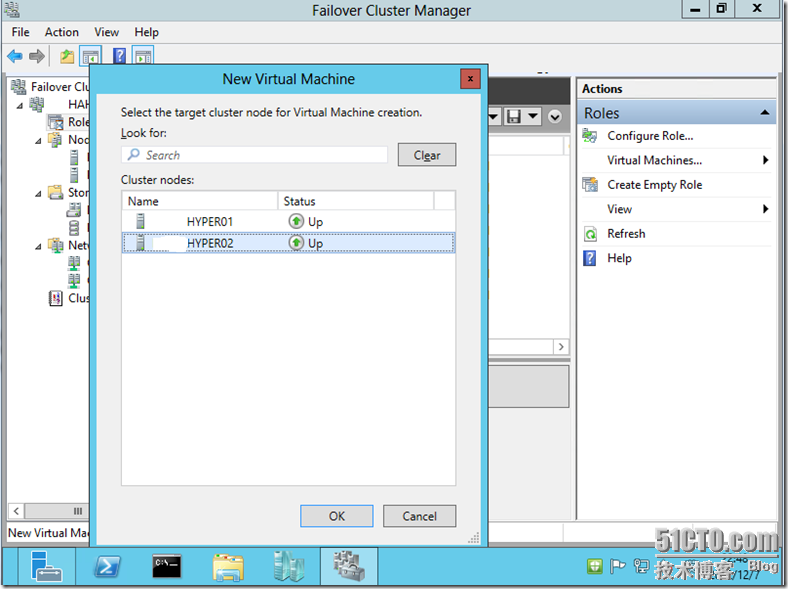Open Server Manager from the taskbar
788x589 pixels.
pyautogui.click(x=46, y=566)
